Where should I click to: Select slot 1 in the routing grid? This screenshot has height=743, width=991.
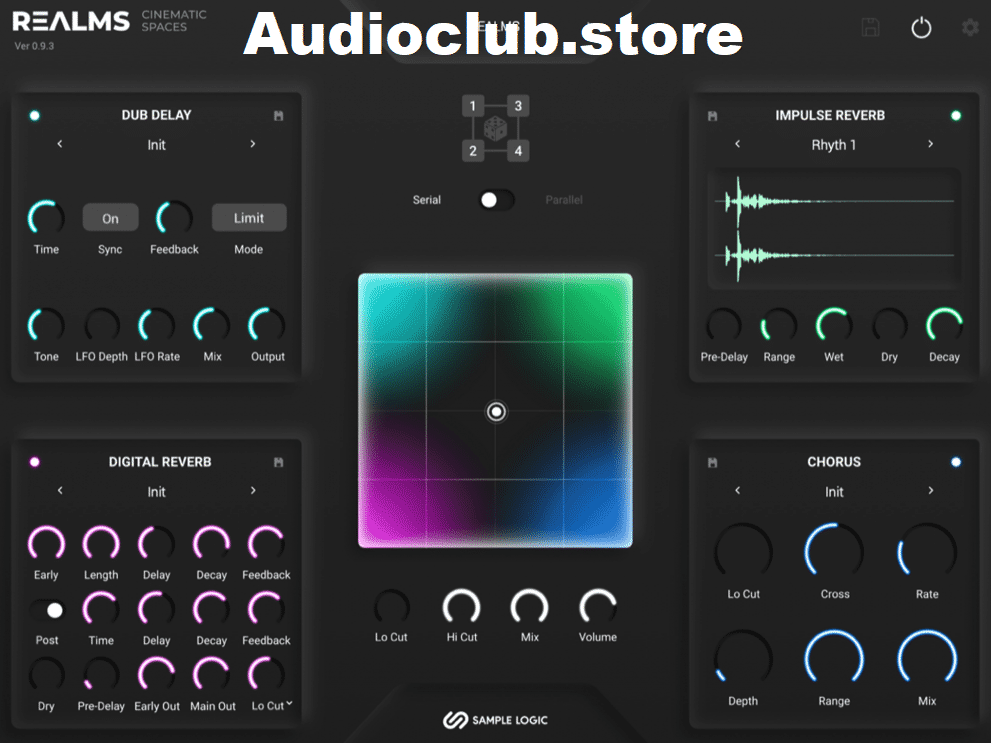pyautogui.click(x=473, y=106)
